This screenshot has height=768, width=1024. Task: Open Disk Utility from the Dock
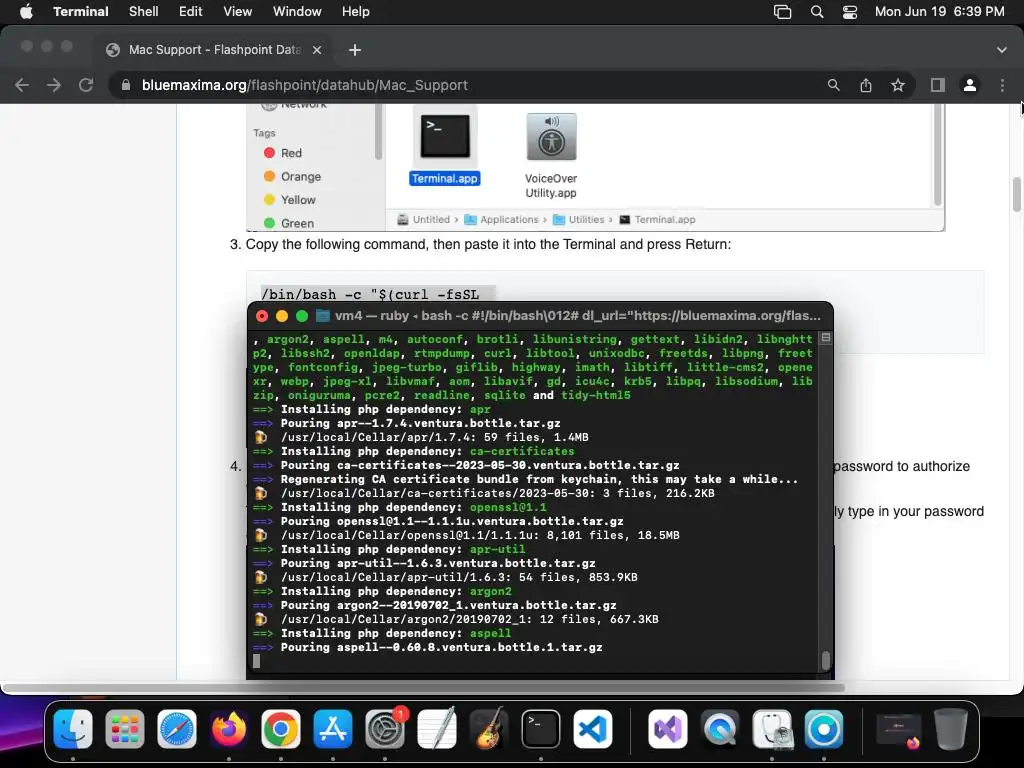[772, 729]
